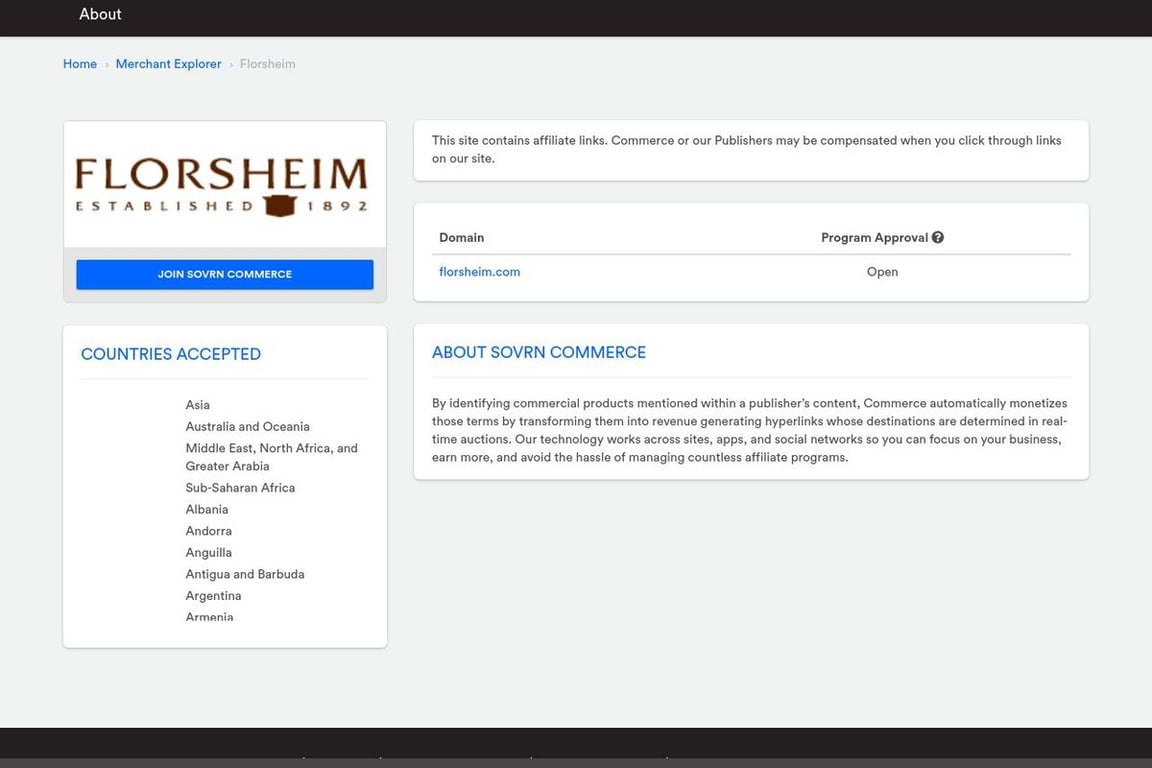Go to Home via the breadcrumb
The image size is (1152, 768).
(x=80, y=64)
